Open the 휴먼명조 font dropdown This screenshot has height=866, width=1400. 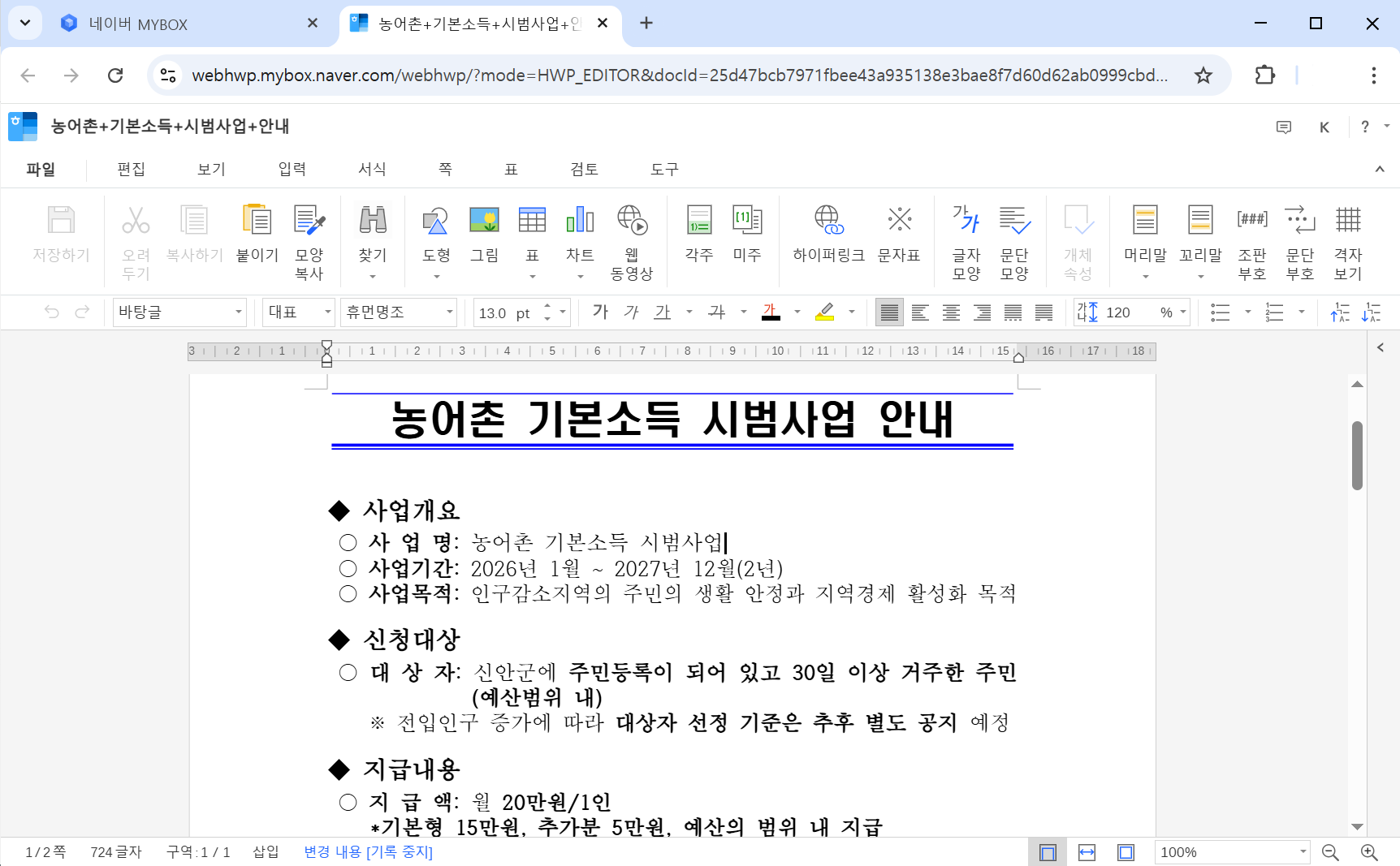point(398,312)
